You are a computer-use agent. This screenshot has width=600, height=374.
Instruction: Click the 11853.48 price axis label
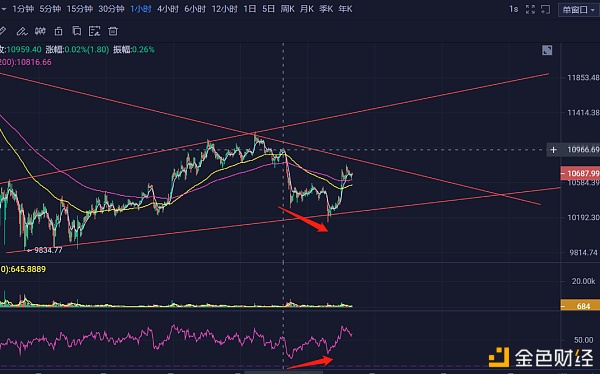pos(583,78)
